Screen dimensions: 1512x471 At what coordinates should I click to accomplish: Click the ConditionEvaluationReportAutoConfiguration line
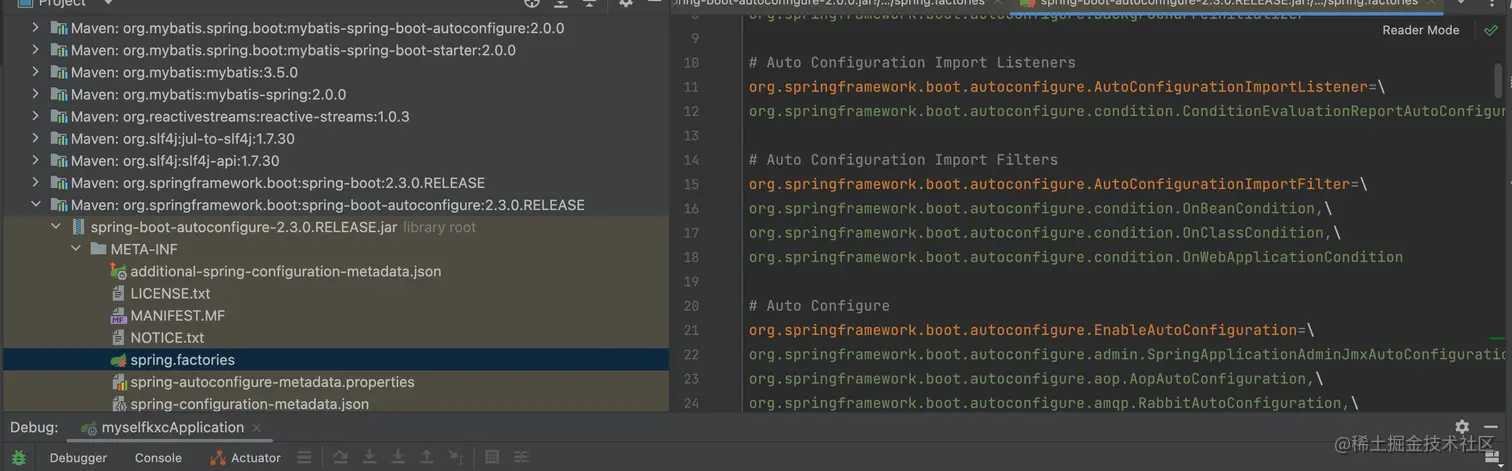pos(1127,111)
